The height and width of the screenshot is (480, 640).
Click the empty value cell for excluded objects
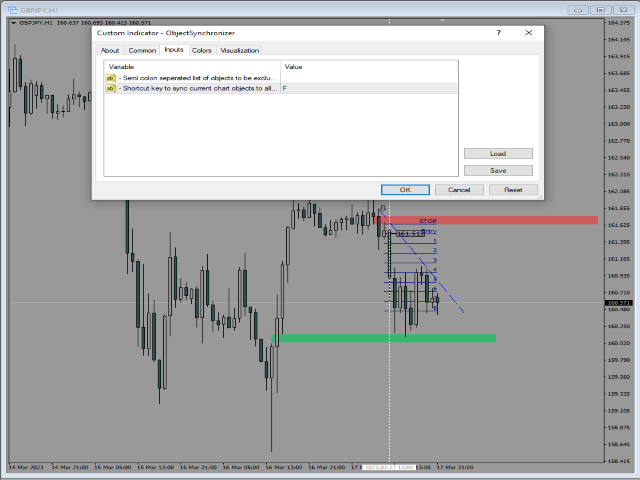(x=369, y=78)
